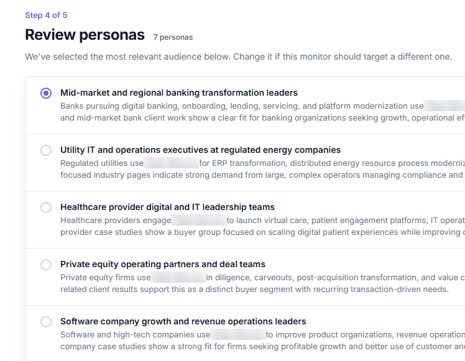
Task: Click the description starting 'Healthcare providers engage'
Action: pyautogui.click(x=263, y=226)
